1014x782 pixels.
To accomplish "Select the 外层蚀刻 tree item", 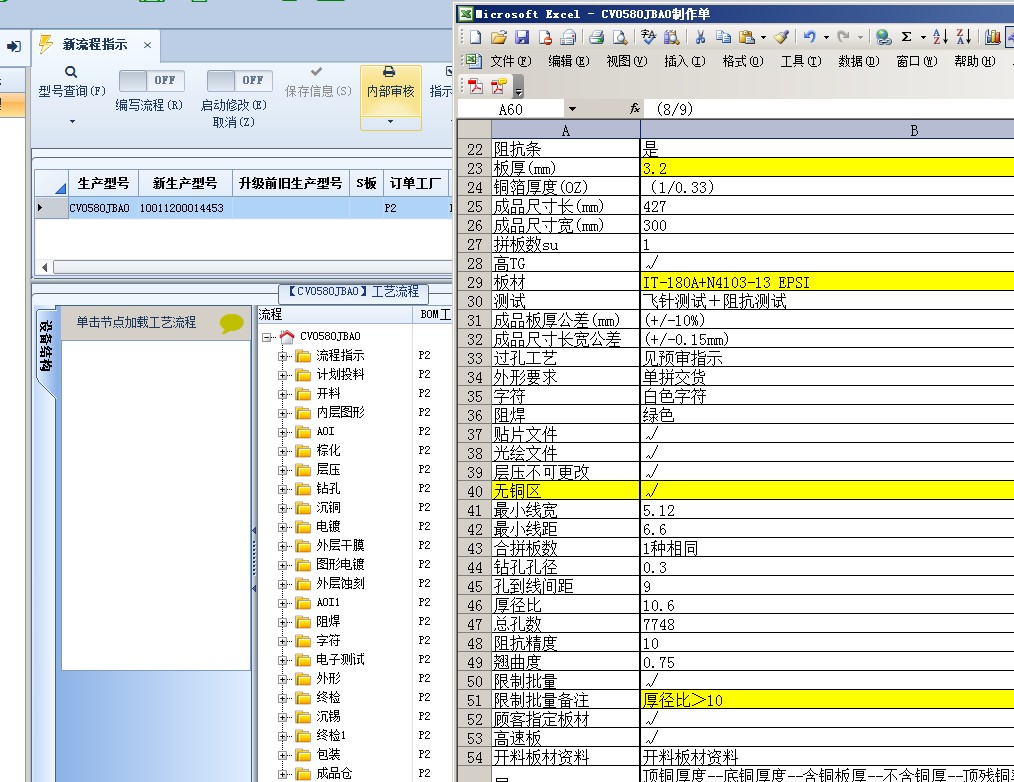I will tap(341, 583).
